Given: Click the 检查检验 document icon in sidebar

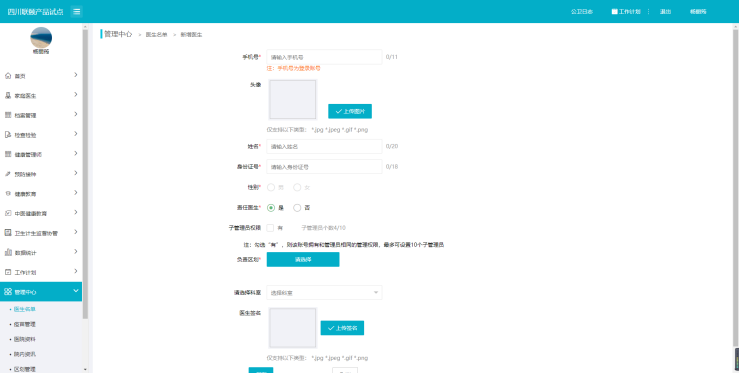Looking at the screenshot, I should point(8,135).
